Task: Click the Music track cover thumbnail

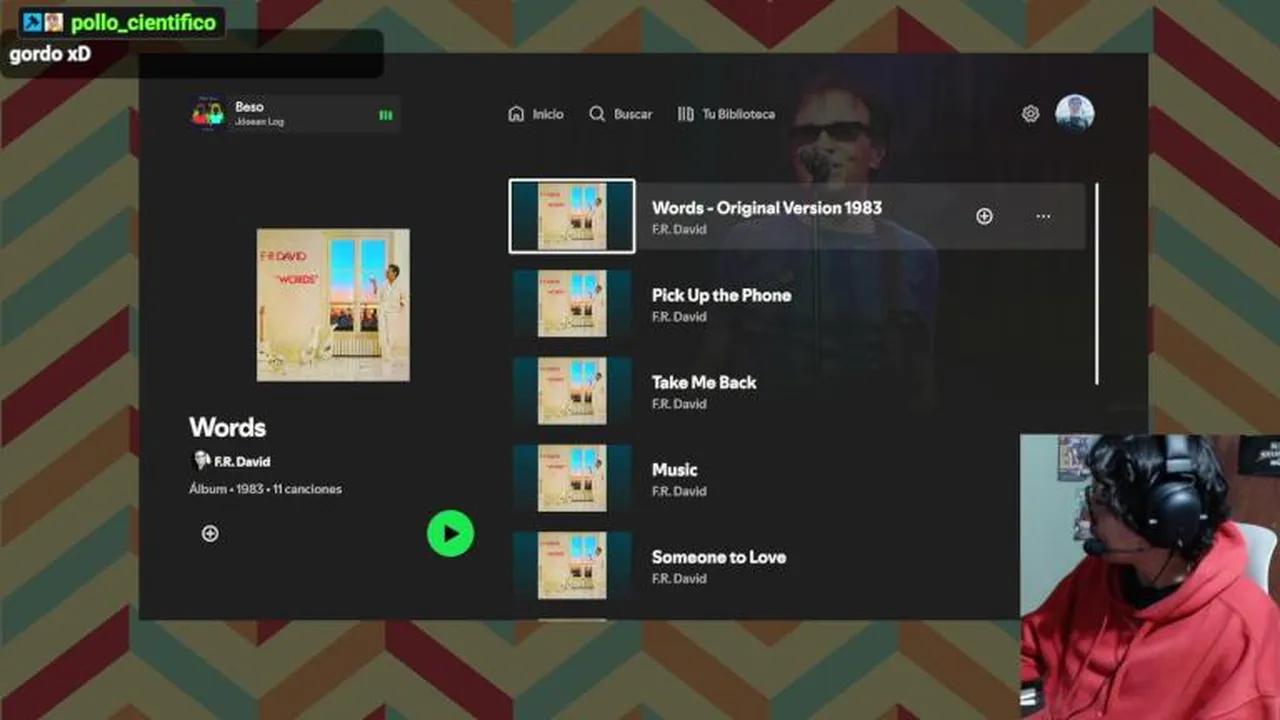Action: tap(572, 478)
